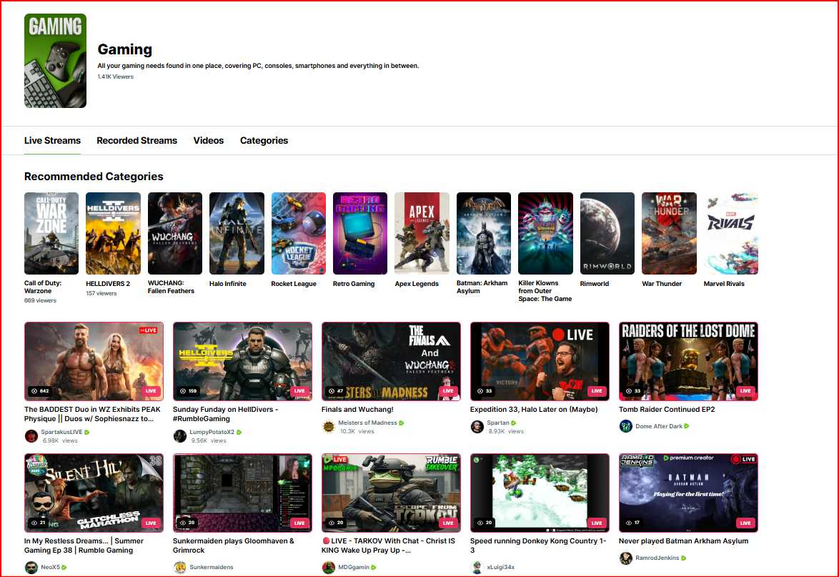Click channel name Meisters of Madness
Screen dimensions: 839x577
pos(368,423)
